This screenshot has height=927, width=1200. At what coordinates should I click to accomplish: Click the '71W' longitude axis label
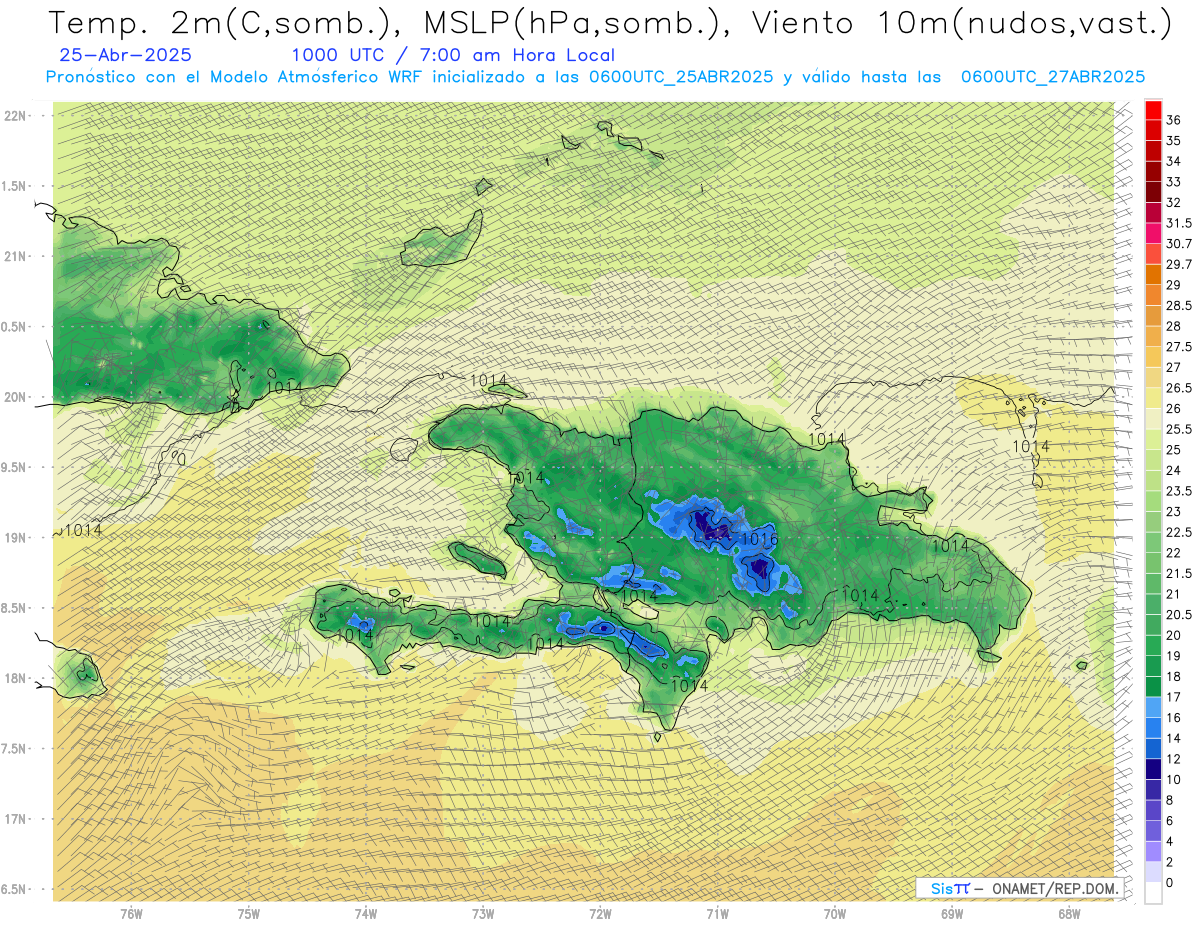click(717, 914)
